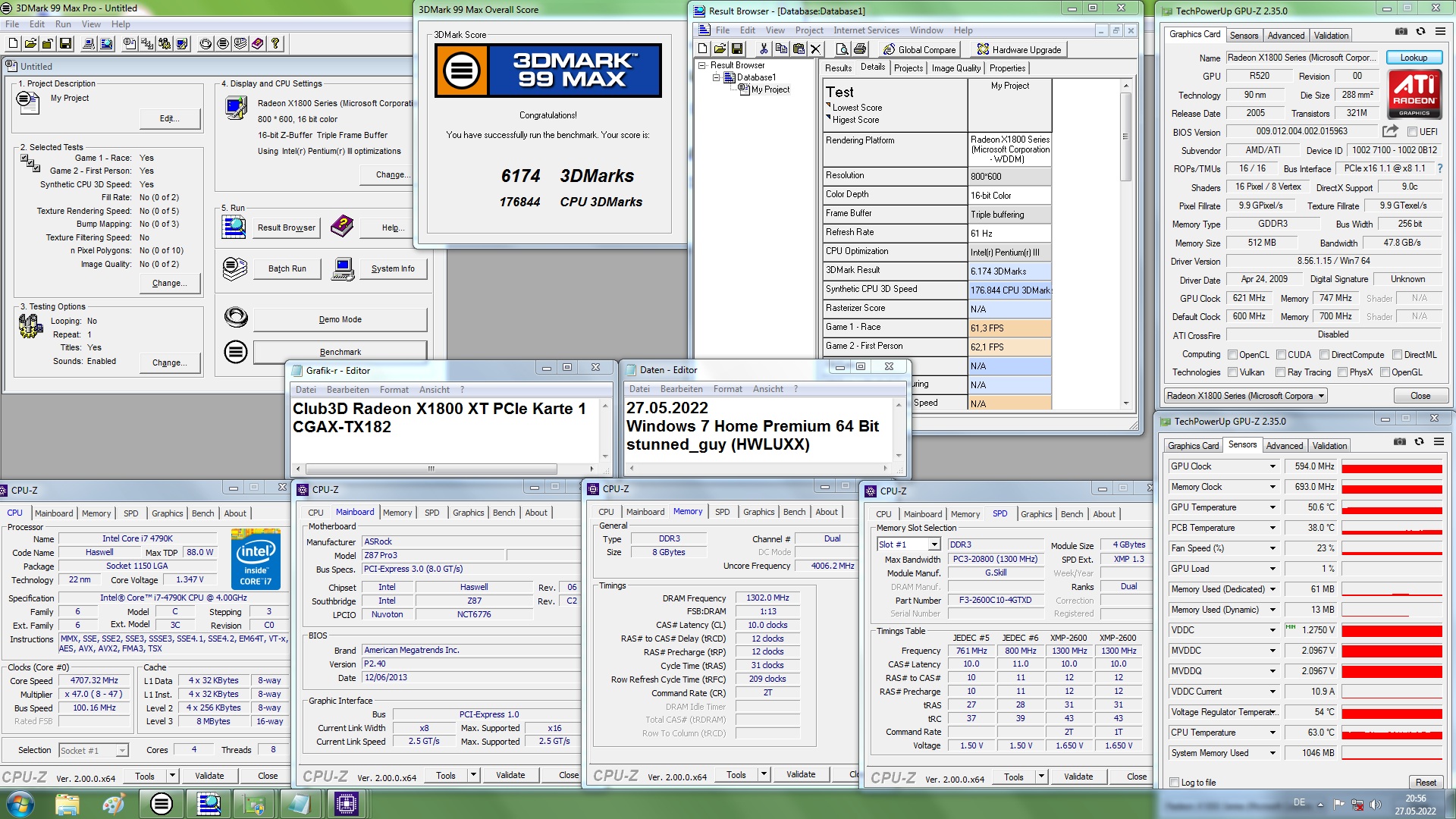The image size is (1456, 819).
Task: Click the ATI Radeon logo in GPU-Z
Action: tap(1414, 94)
